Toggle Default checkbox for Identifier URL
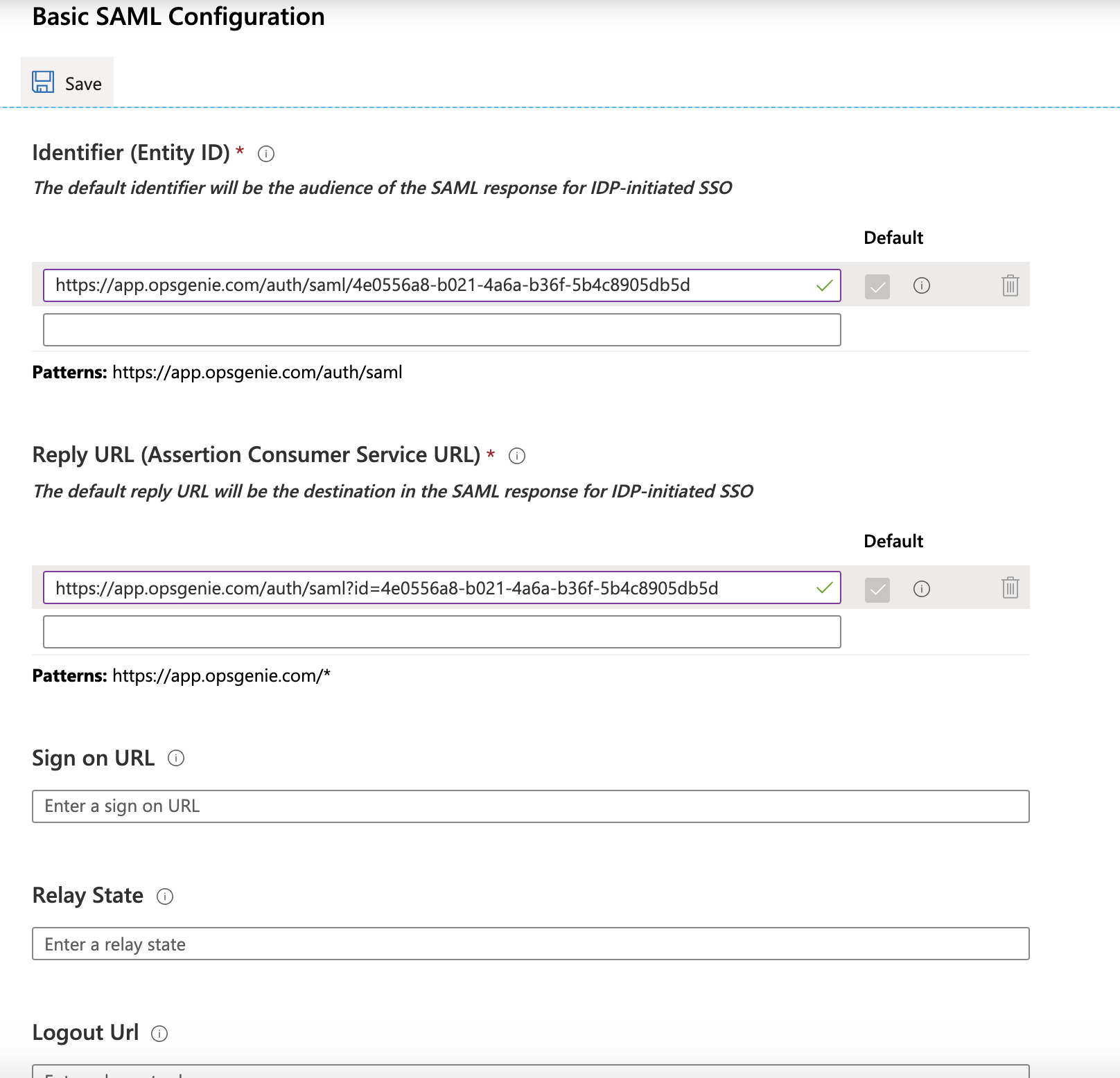The height and width of the screenshot is (1078, 1120). 877,286
